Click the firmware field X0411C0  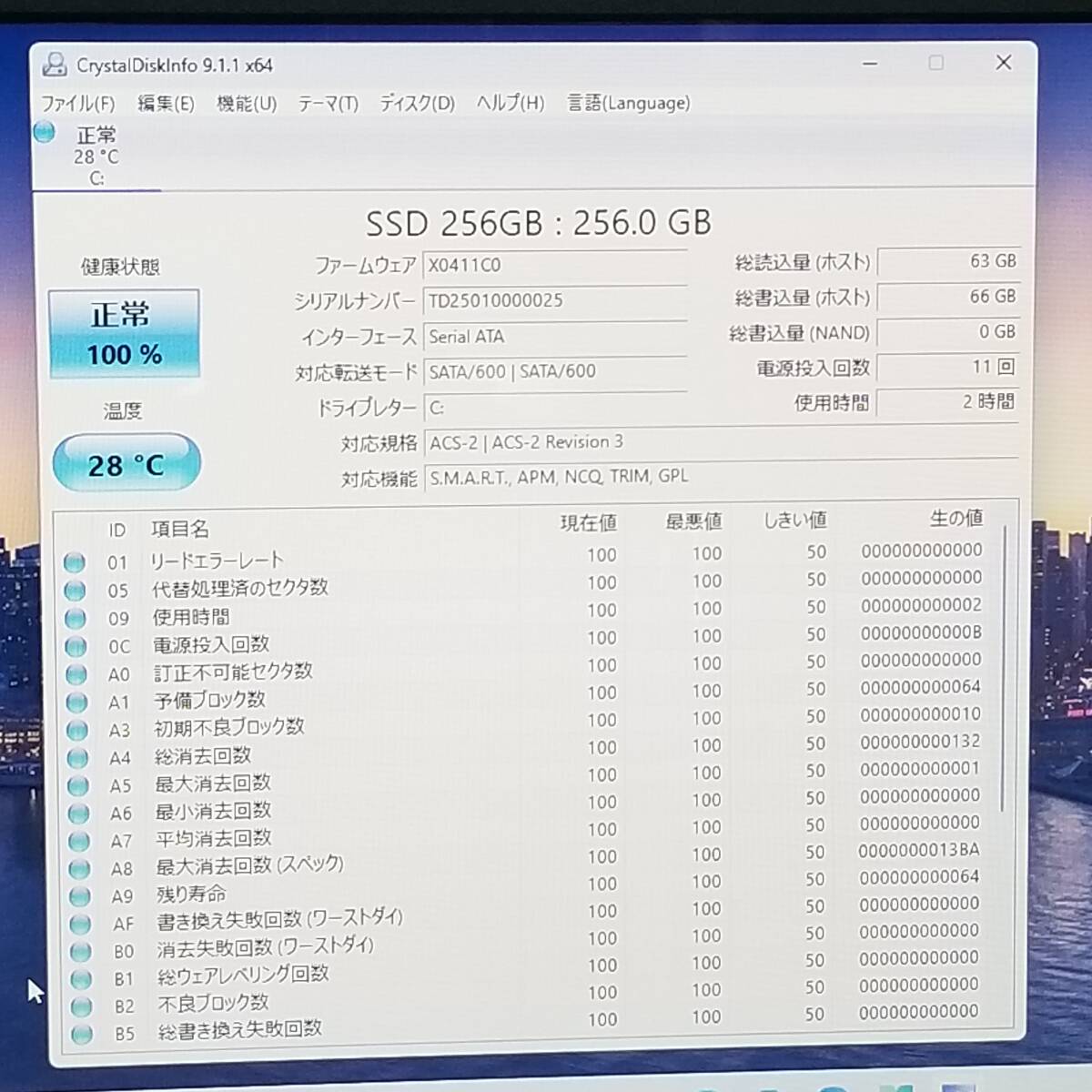[x=555, y=265]
